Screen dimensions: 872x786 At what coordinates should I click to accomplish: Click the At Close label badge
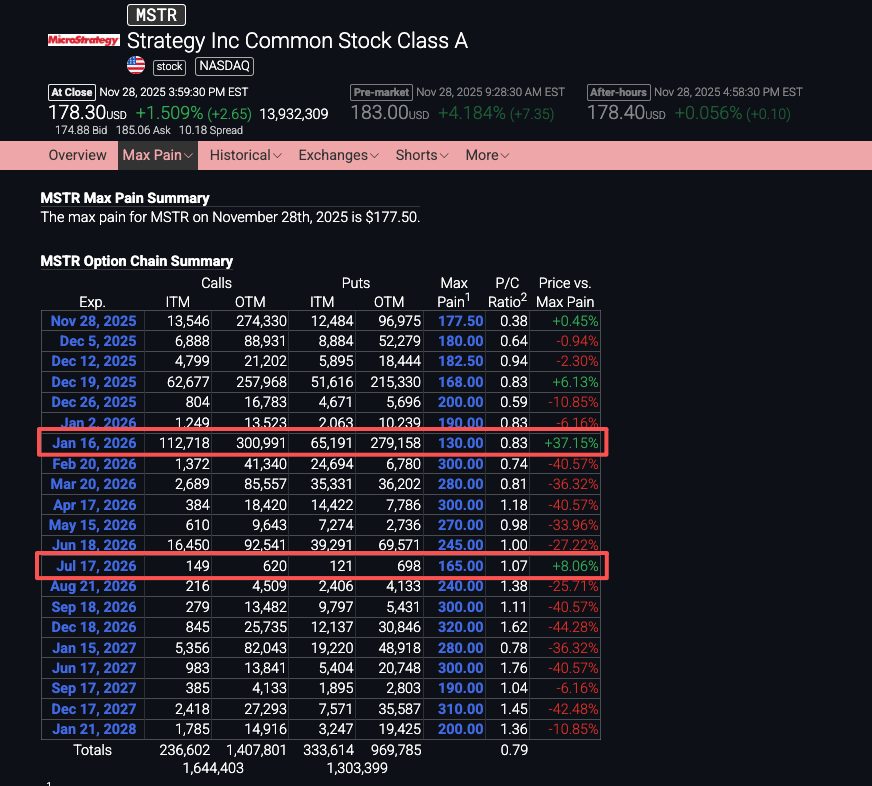coord(72,92)
